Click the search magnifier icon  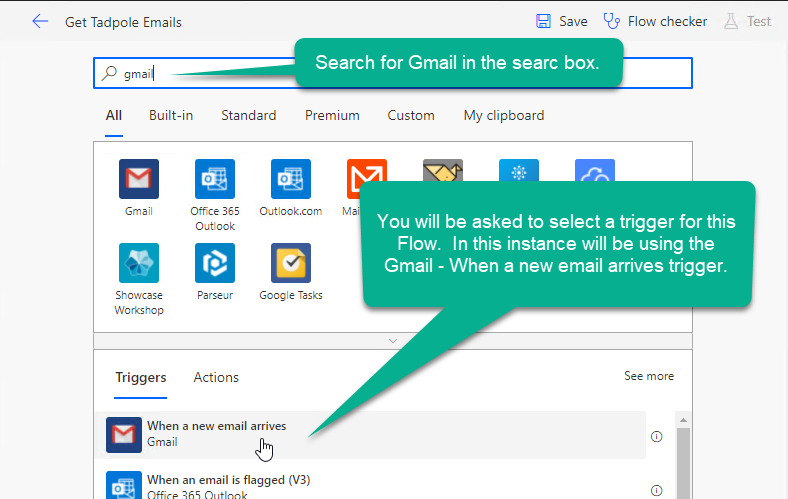(109, 73)
